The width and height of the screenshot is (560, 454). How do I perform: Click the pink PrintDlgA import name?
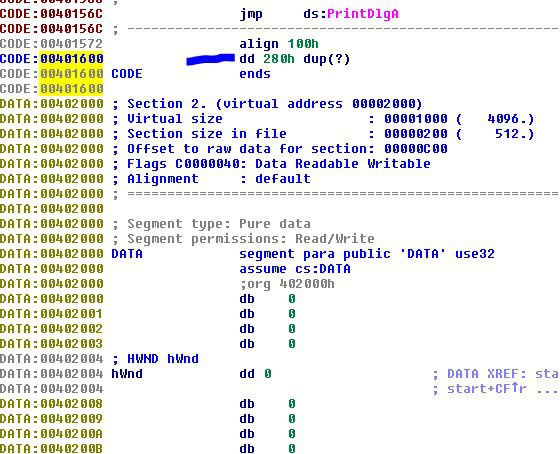(362, 14)
